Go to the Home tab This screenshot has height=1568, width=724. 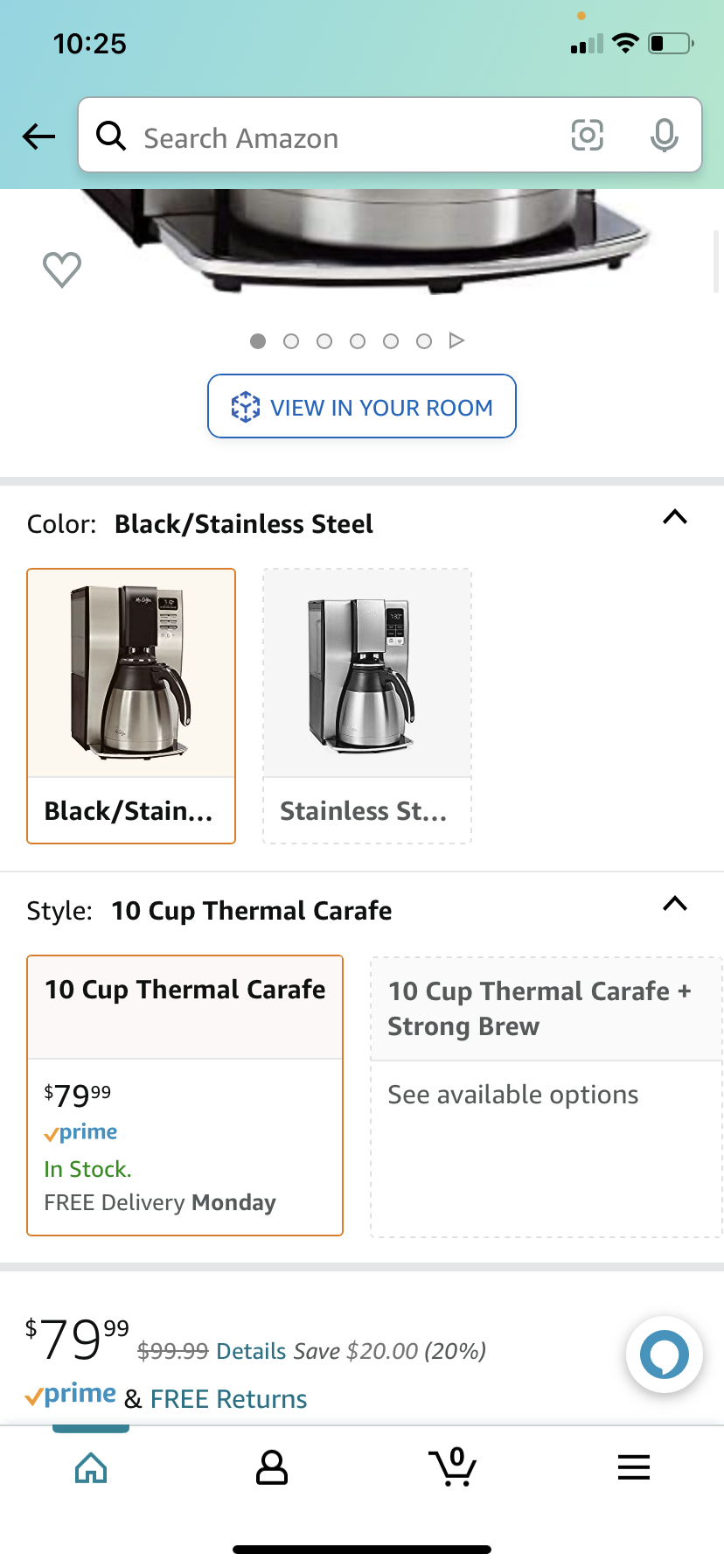[91, 1467]
